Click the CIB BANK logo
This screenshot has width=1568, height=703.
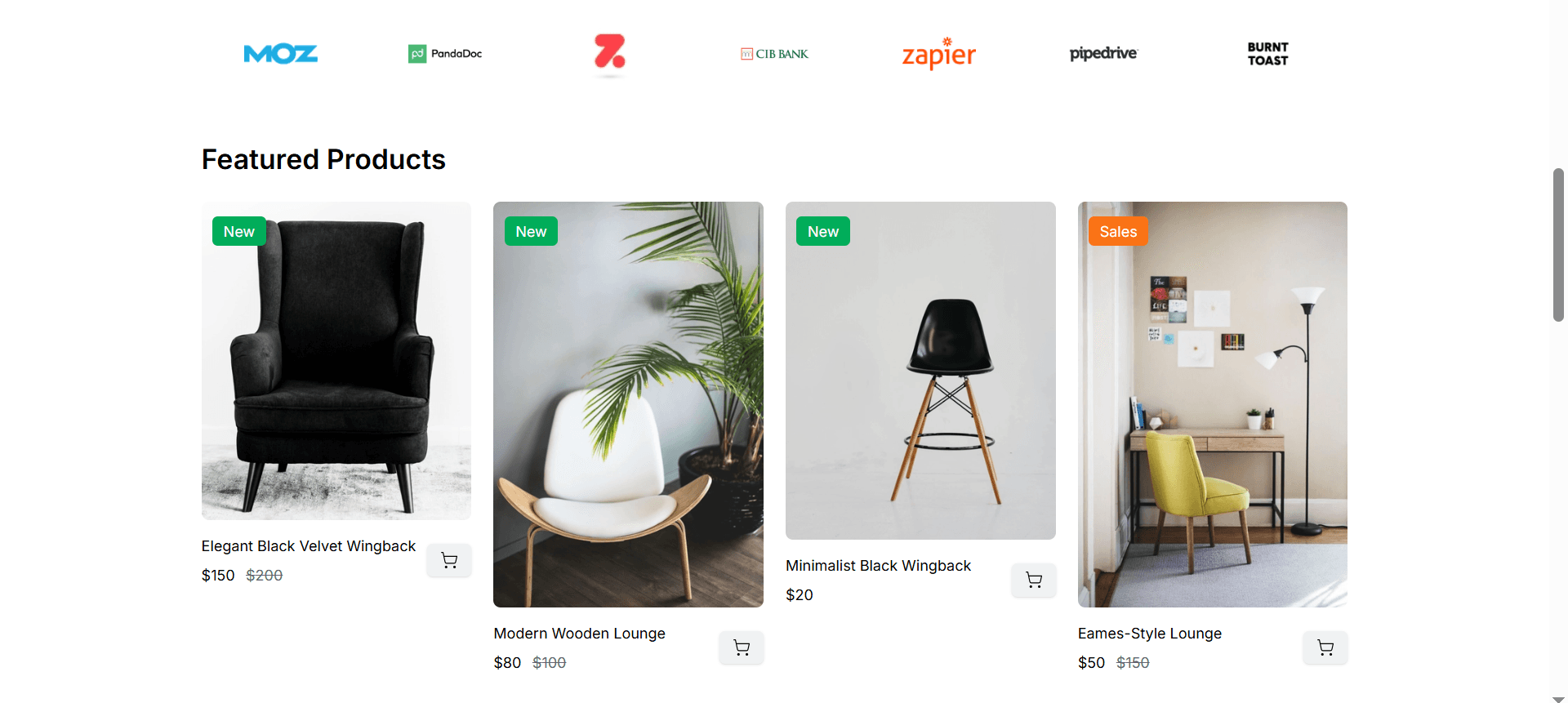tap(774, 54)
